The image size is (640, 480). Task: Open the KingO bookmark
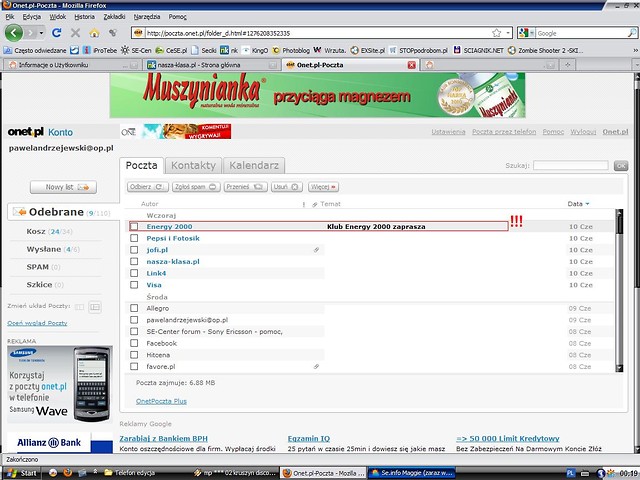255,50
